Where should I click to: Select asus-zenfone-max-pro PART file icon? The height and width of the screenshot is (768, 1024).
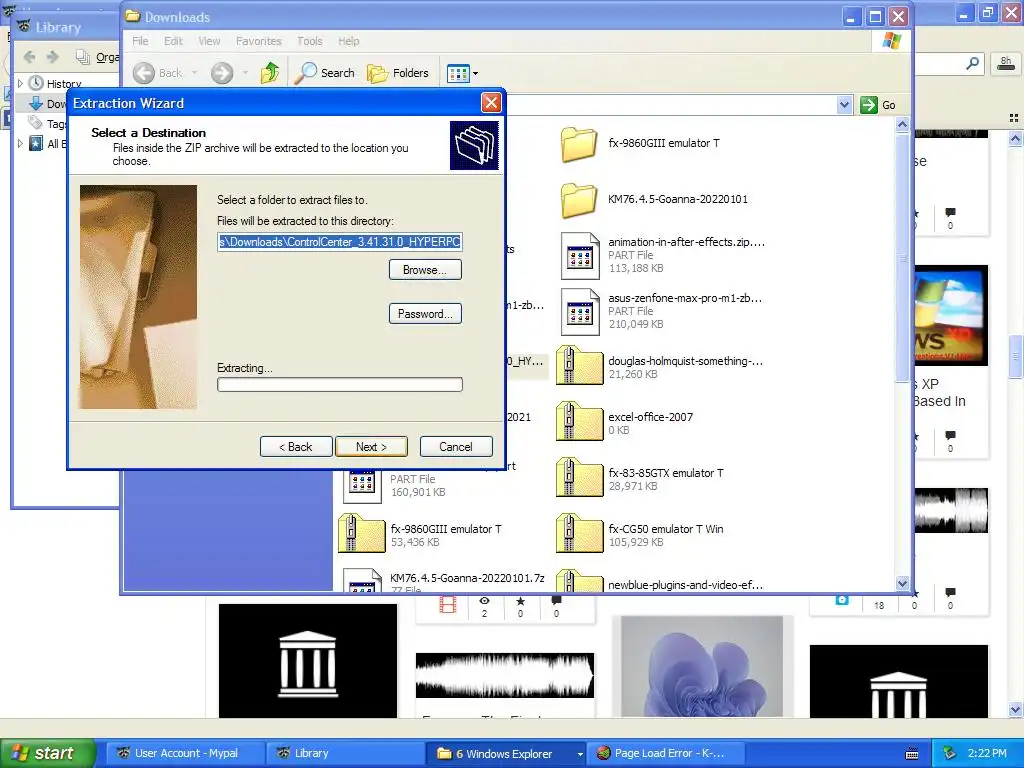(x=580, y=312)
